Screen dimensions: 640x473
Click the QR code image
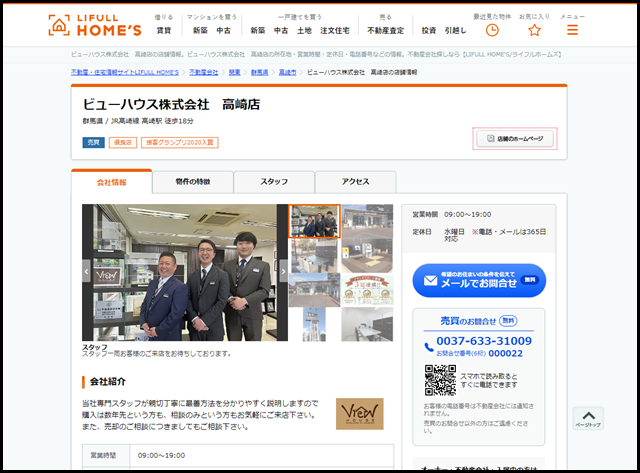click(440, 380)
